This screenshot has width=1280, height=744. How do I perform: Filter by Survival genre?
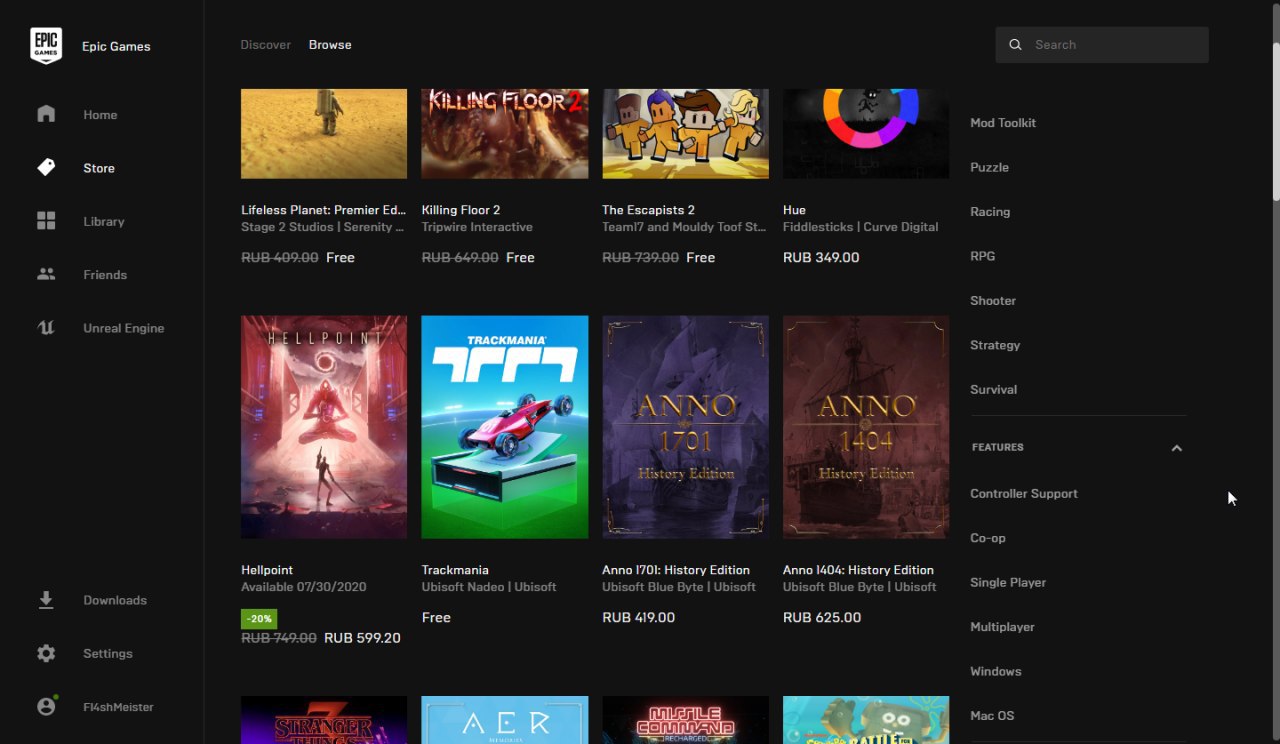tap(993, 390)
